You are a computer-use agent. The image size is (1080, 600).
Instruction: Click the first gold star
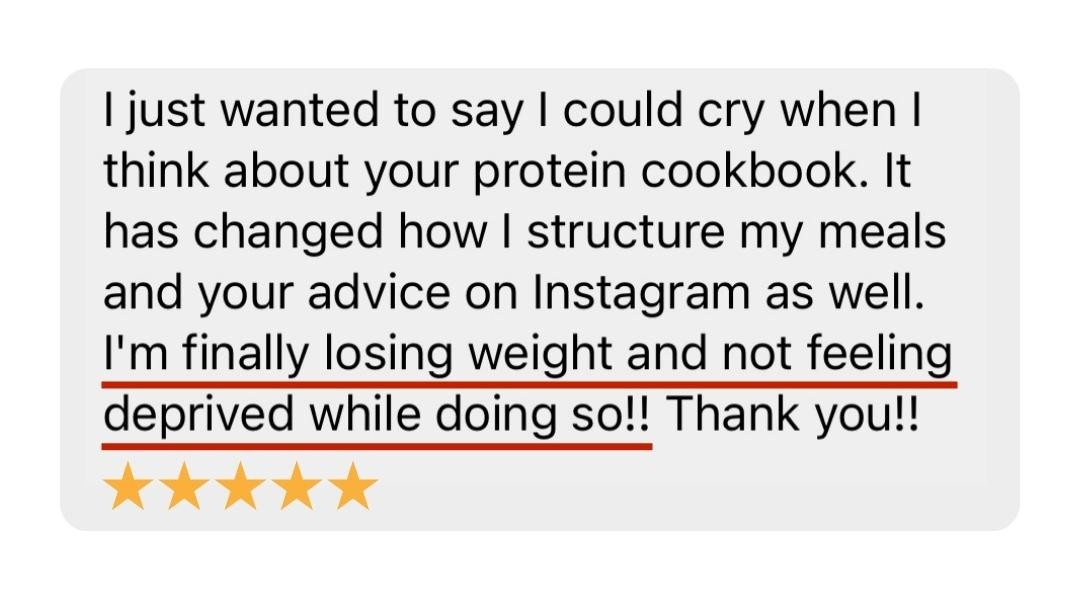pos(128,486)
